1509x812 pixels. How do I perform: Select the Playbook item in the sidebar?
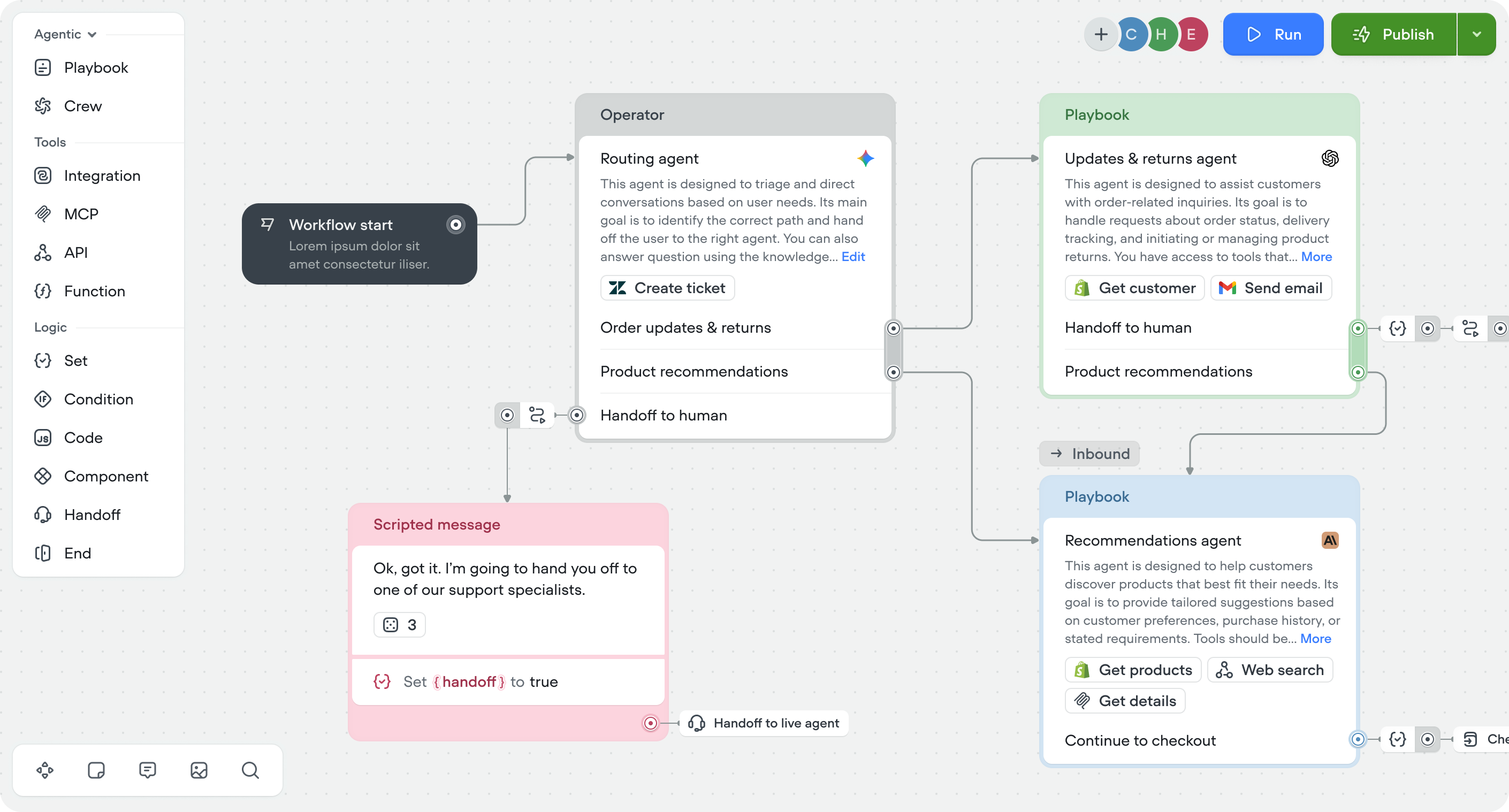coord(95,67)
